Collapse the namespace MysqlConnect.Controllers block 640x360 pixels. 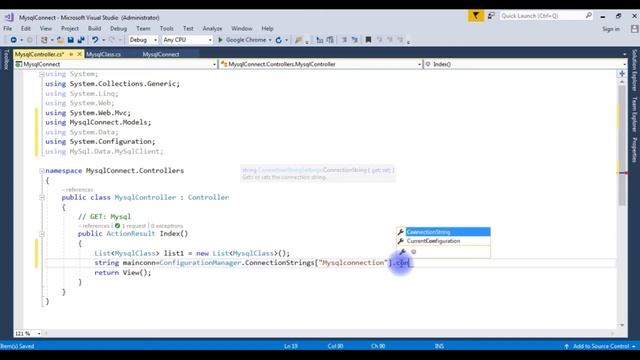[x=42, y=171]
